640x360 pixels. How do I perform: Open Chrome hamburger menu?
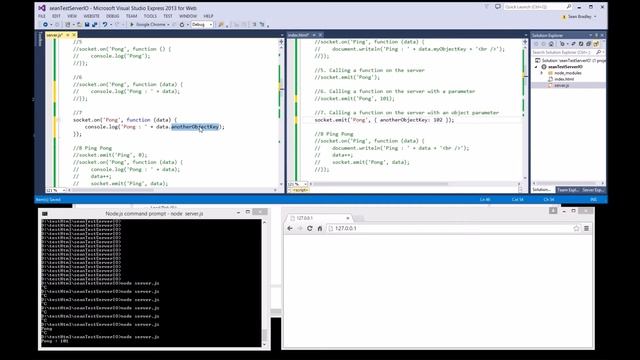pos(587,229)
